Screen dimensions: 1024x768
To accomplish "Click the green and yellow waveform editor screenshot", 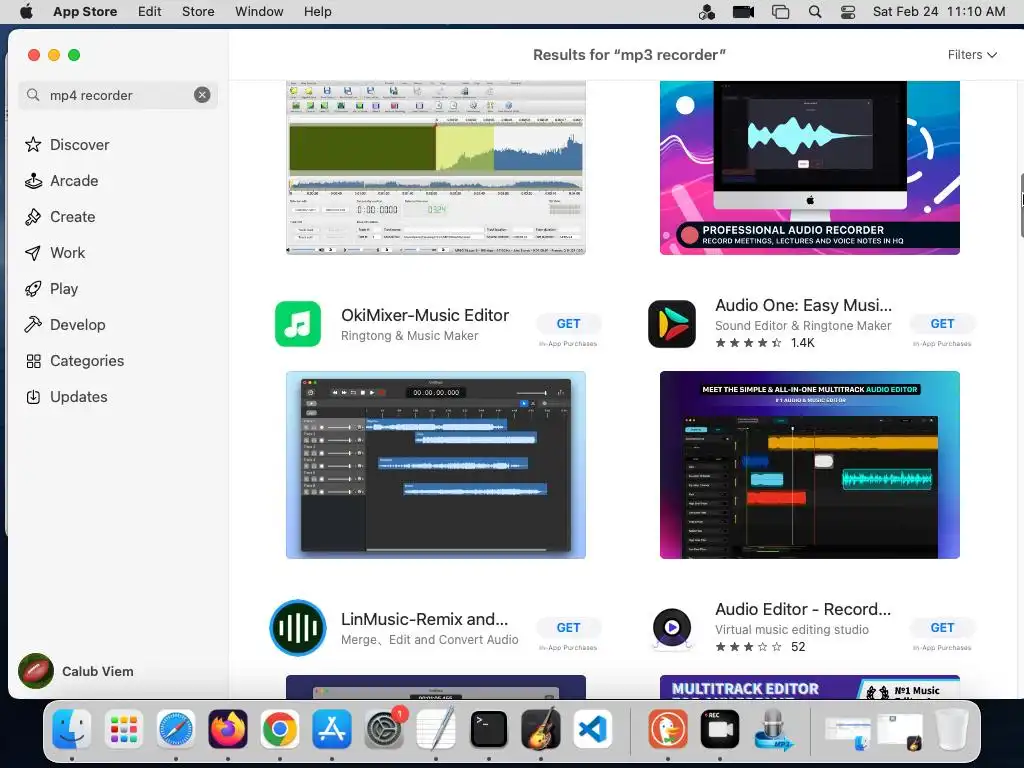I will 436,168.
